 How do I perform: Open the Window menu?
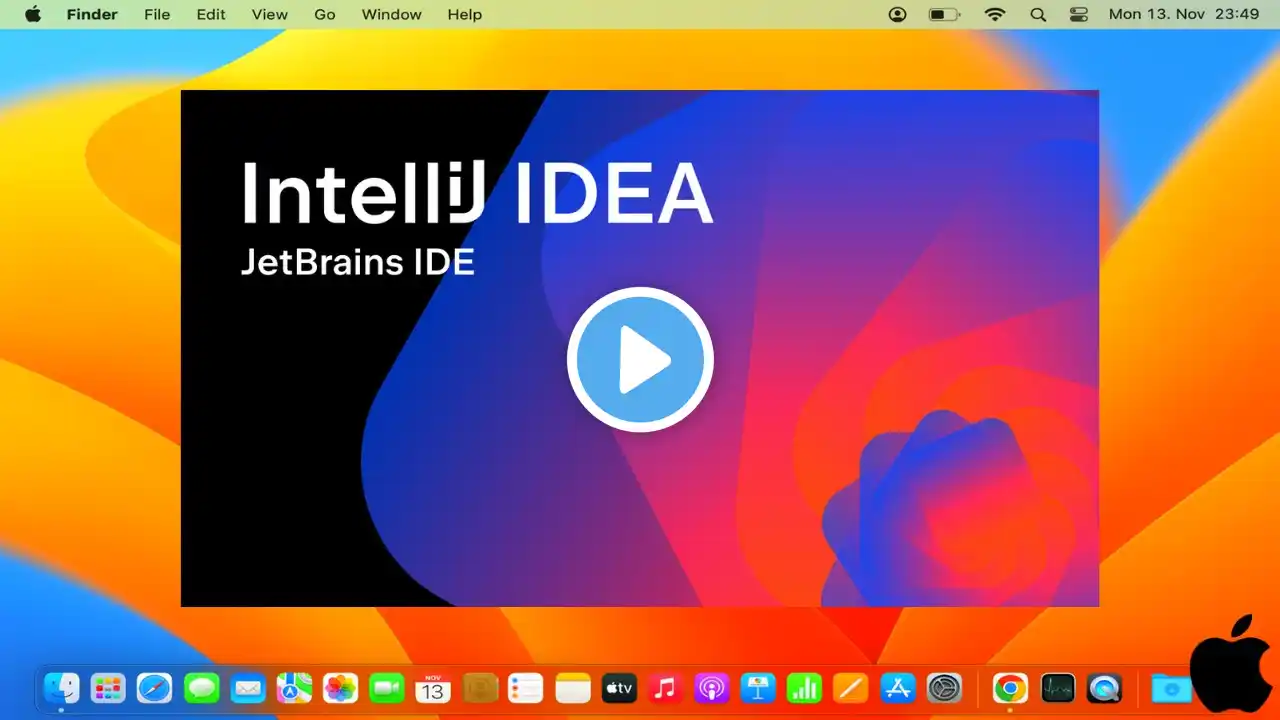coord(391,14)
